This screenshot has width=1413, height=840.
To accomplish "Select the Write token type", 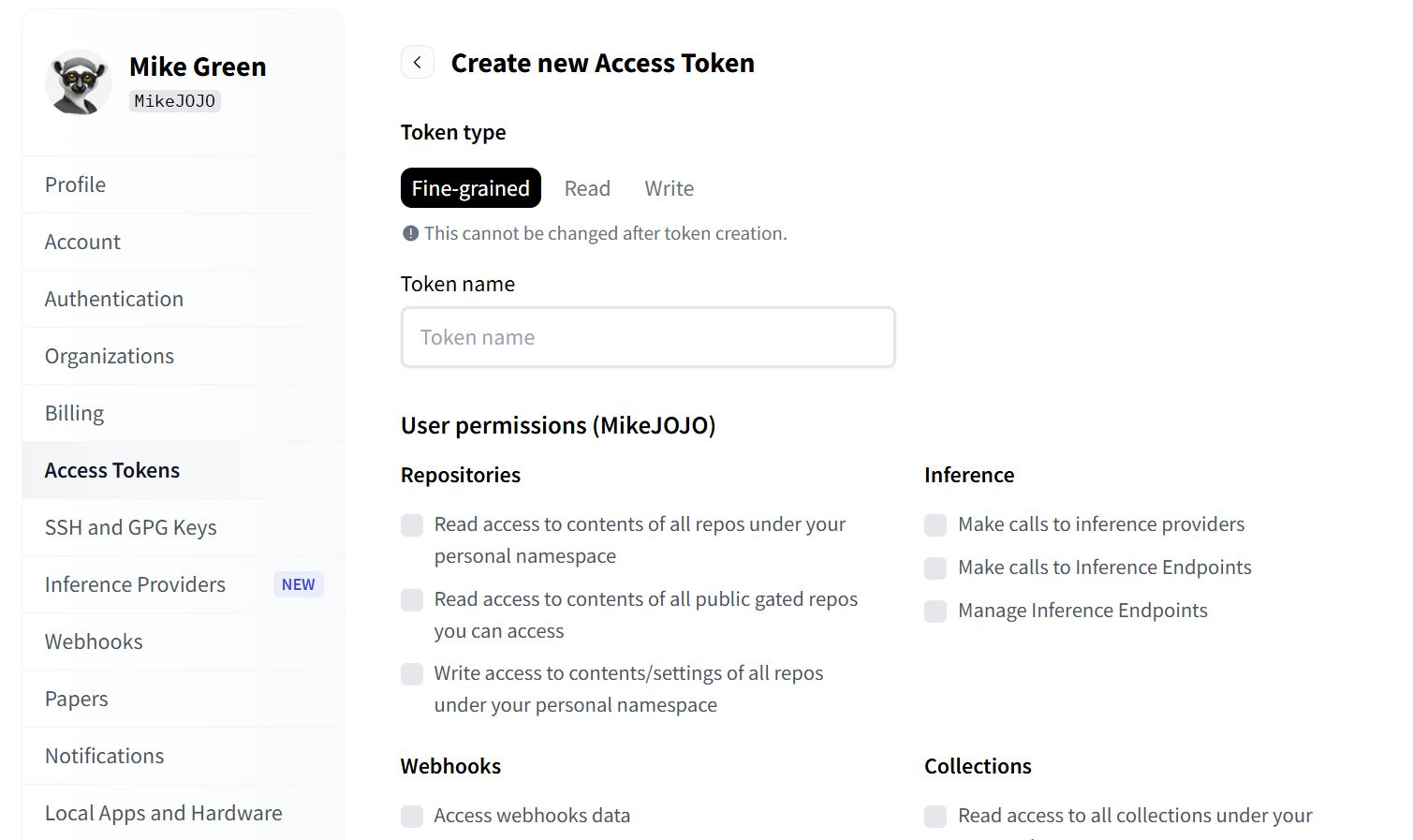I will click(x=669, y=188).
